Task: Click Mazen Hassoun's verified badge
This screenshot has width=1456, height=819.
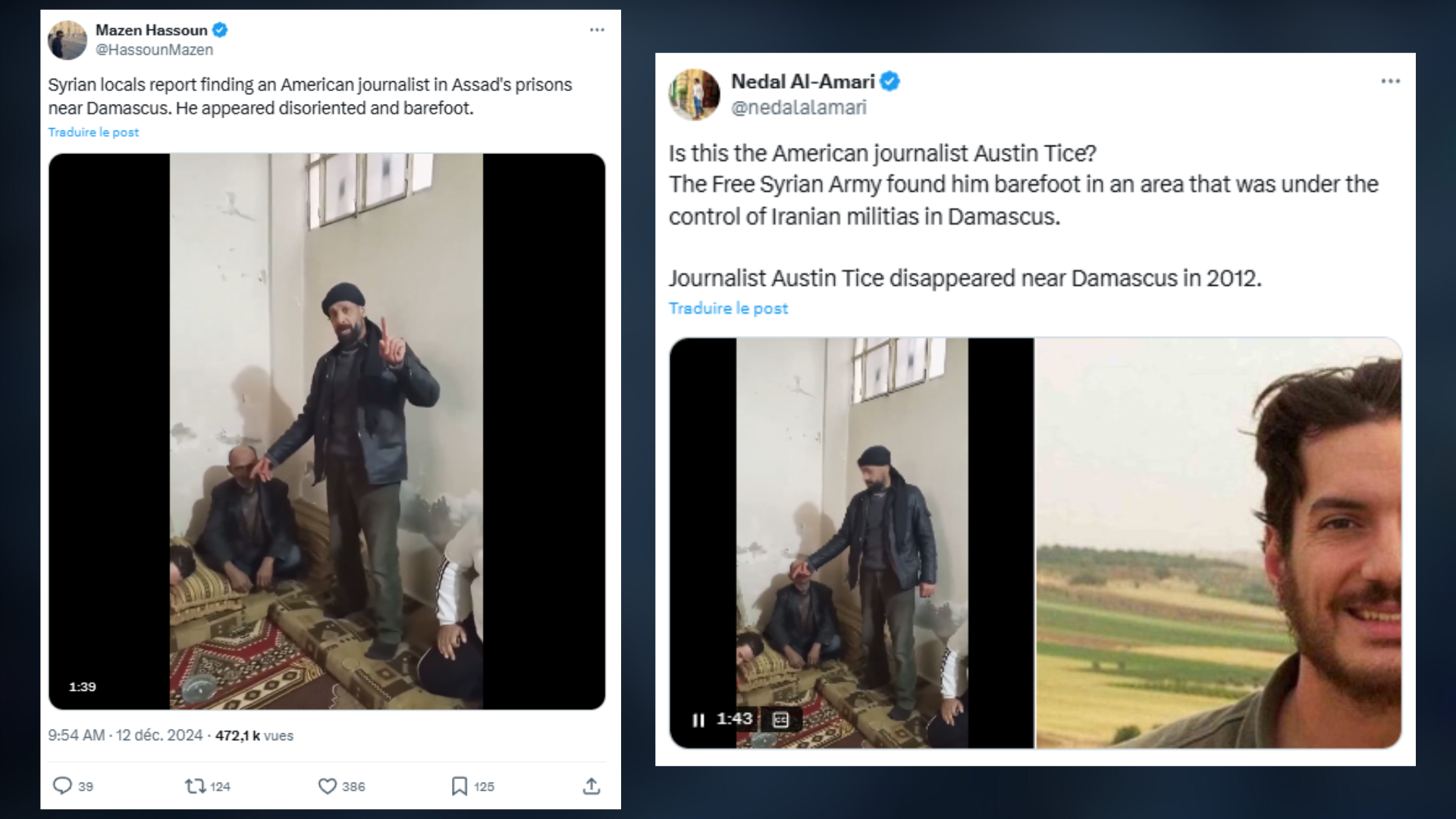Action: 220,30
